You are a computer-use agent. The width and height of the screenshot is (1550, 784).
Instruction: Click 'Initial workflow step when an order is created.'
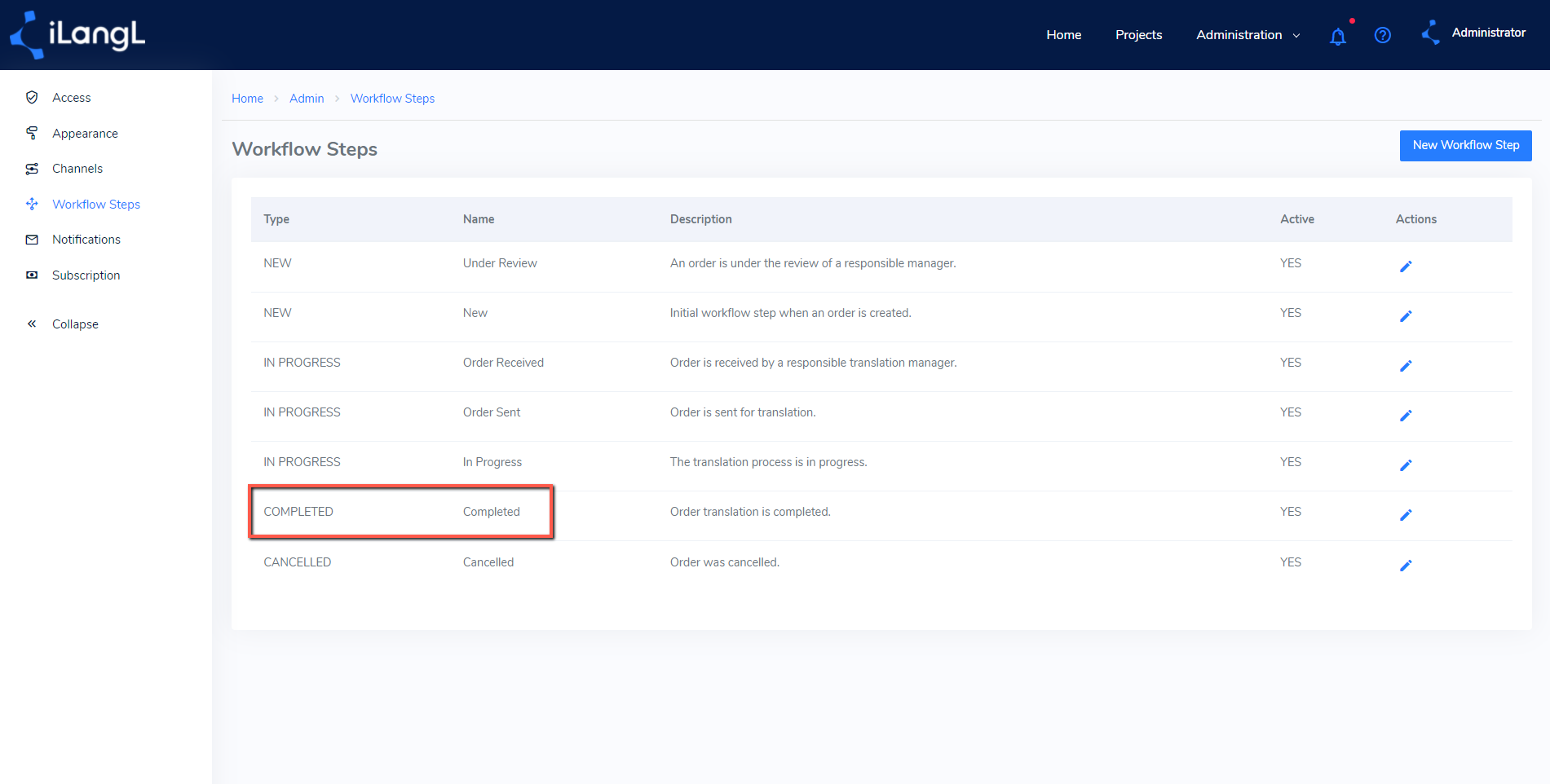[791, 313]
